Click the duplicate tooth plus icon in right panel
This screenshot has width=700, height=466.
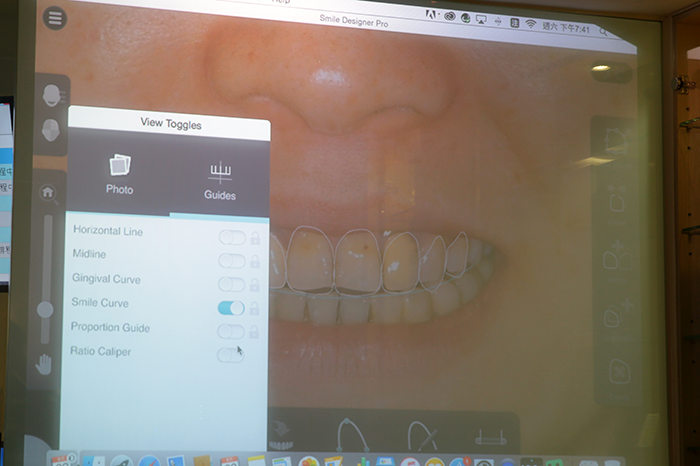pyautogui.click(x=619, y=314)
